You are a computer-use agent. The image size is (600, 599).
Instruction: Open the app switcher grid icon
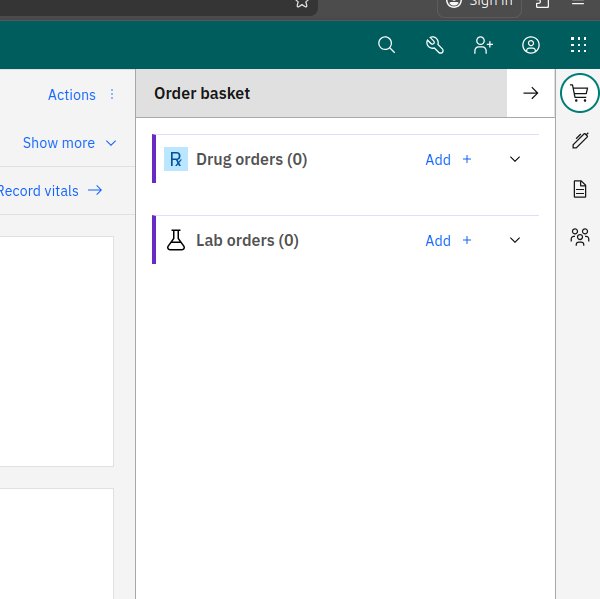(578, 45)
